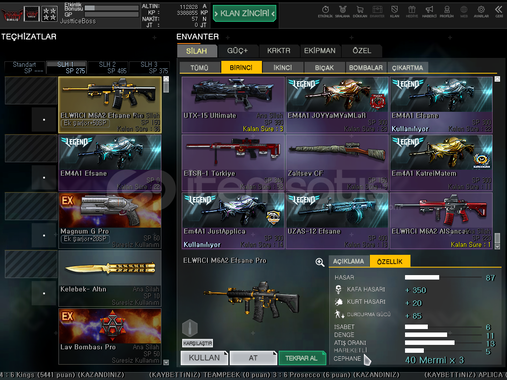
Task: Zoom weapon preview with magnifier icon
Action: coord(320,262)
